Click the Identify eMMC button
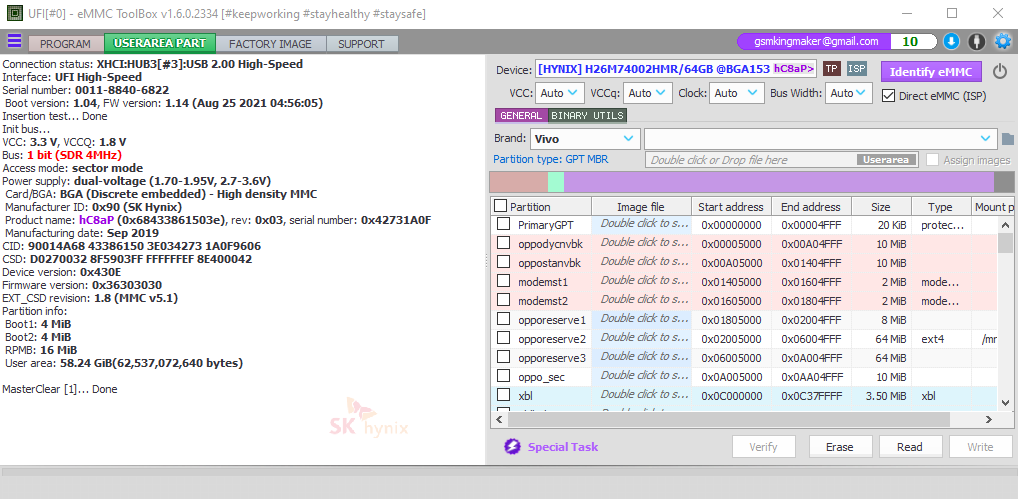Image resolution: width=1018 pixels, height=499 pixels. coord(931,71)
